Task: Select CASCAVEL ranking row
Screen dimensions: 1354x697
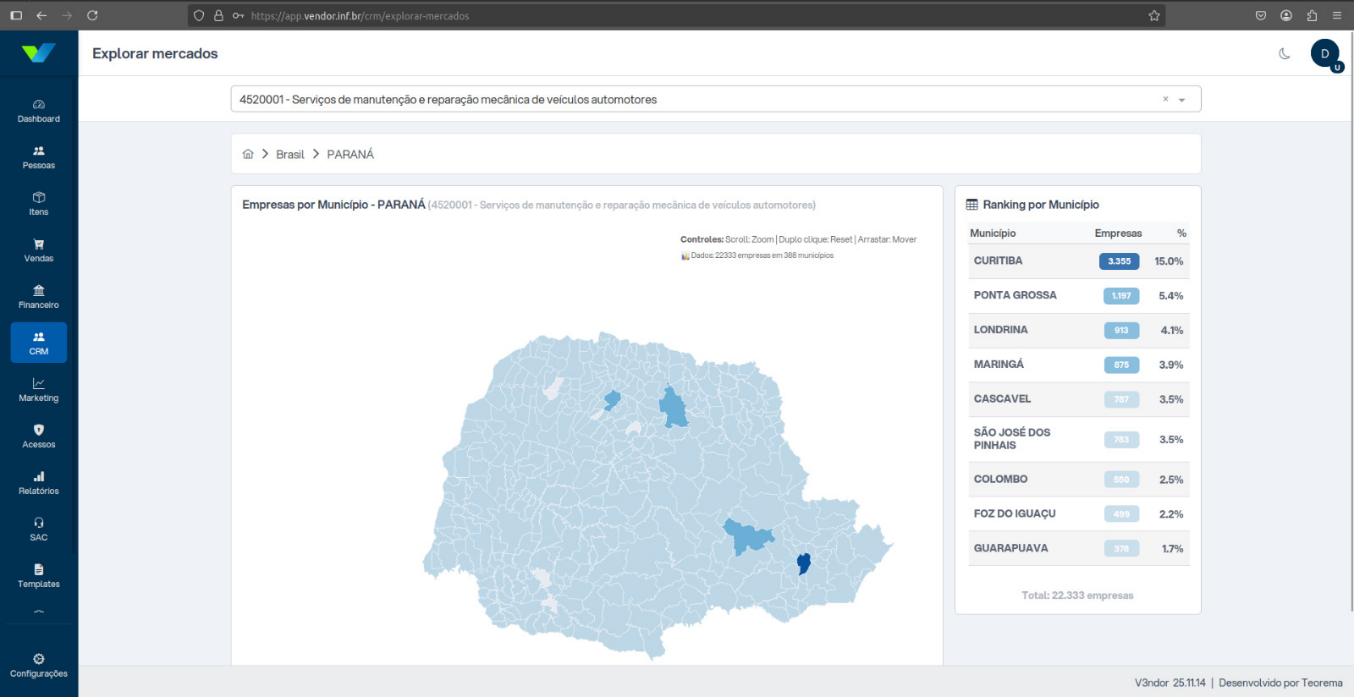Action: (1078, 399)
